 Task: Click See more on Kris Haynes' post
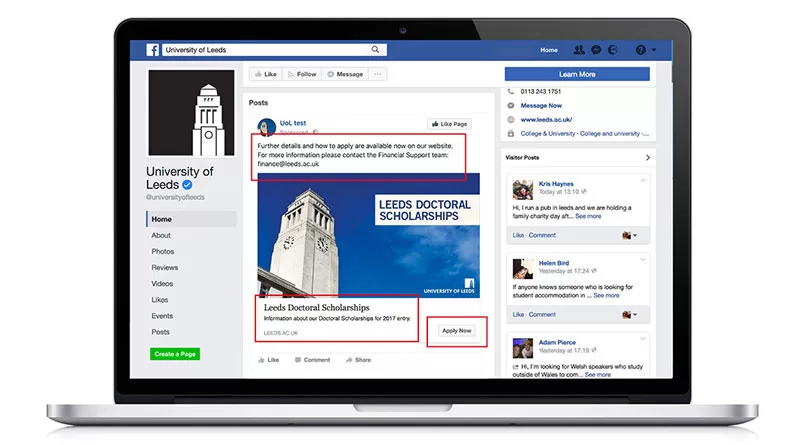(588, 216)
